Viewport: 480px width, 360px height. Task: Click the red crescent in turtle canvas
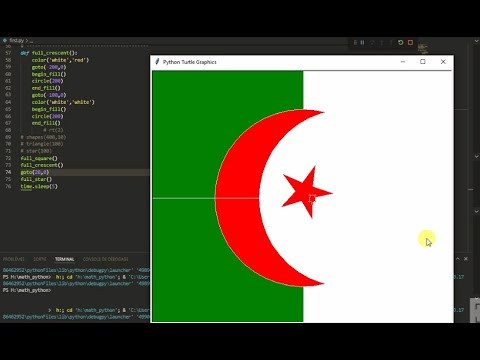pos(238,198)
